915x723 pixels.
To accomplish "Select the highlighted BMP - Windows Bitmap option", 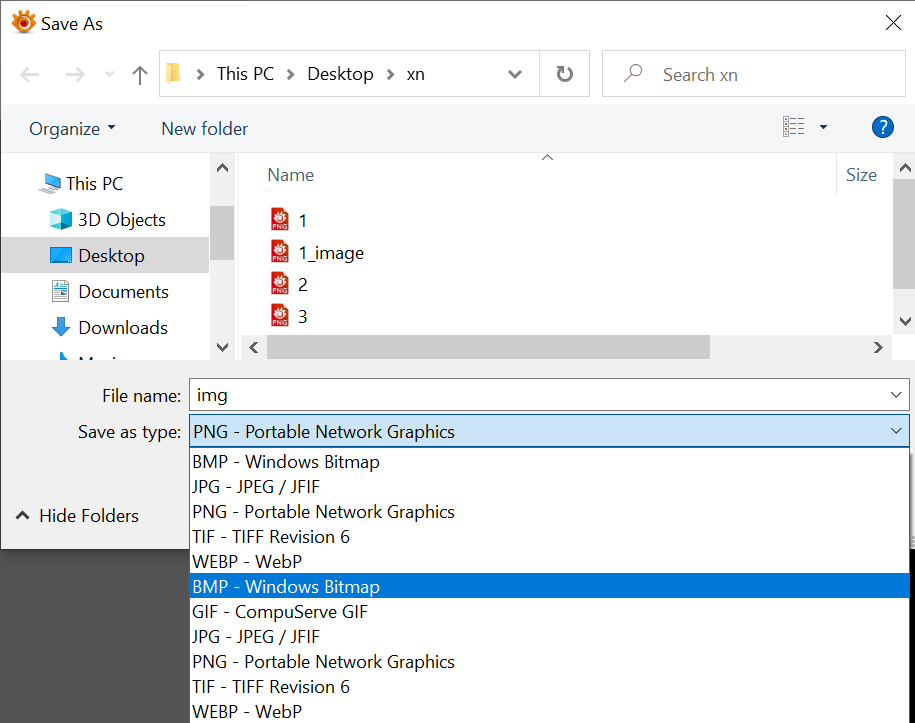I will (x=286, y=587).
